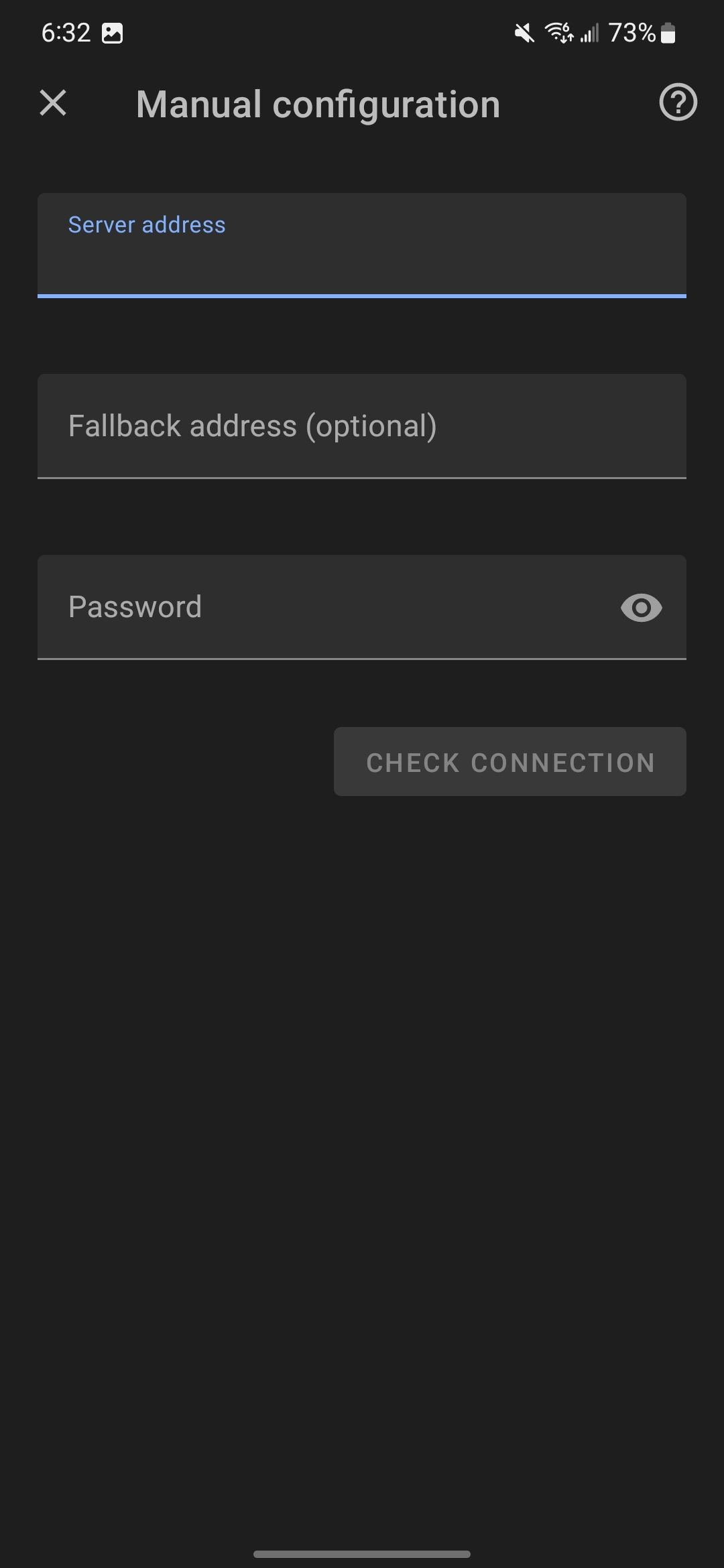The image size is (724, 1568).
Task: Toggle password visibility with the eye icon
Action: pyautogui.click(x=641, y=608)
